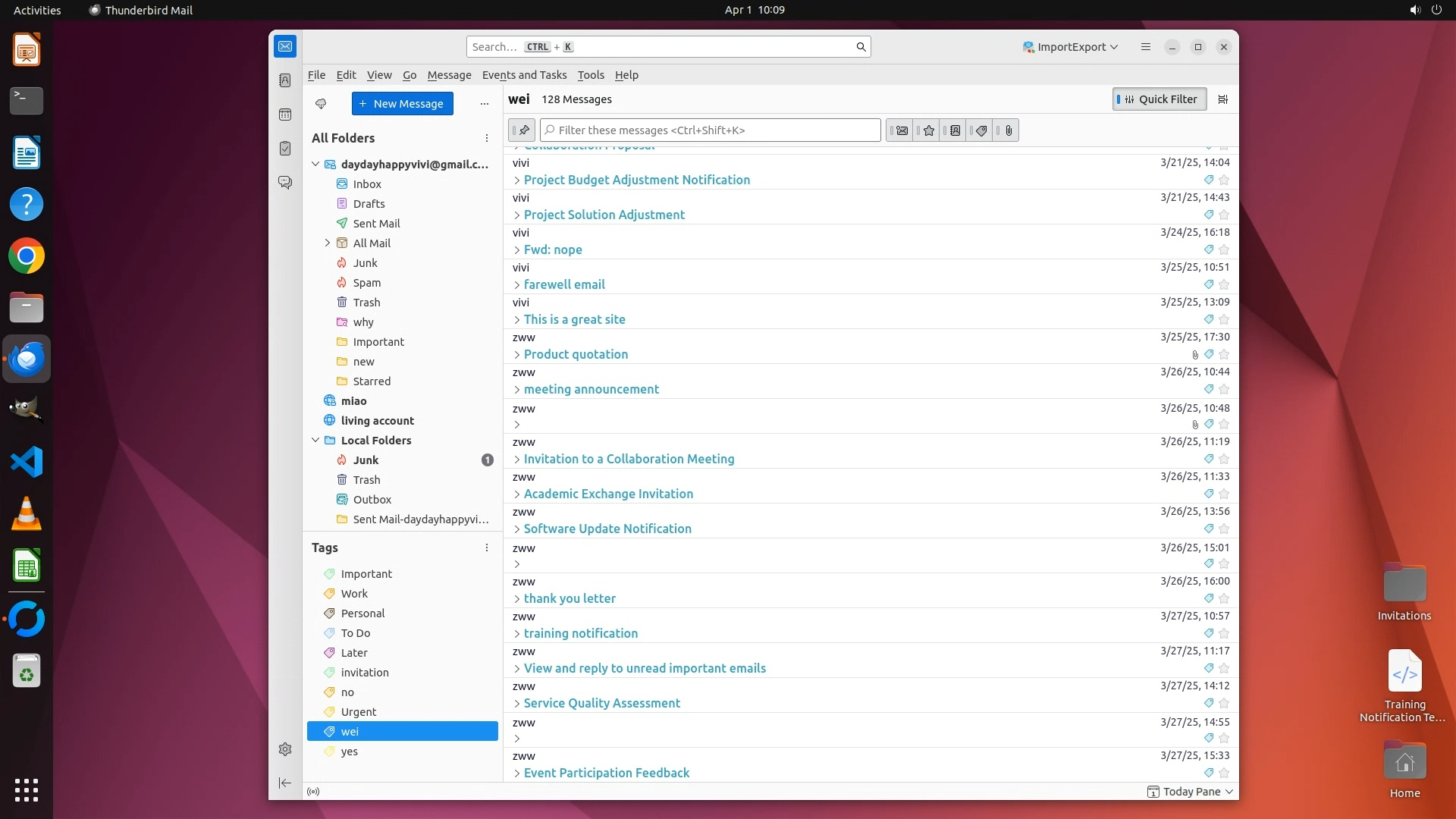This screenshot has width=1456, height=819.
Task: Open the Events and Tasks menu
Action: pyautogui.click(x=524, y=75)
